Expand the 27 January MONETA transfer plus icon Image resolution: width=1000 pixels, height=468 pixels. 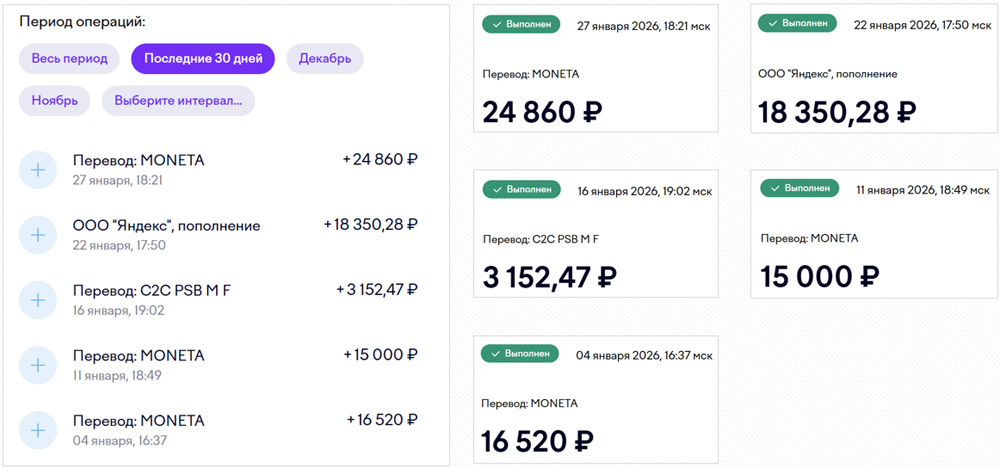[38, 170]
